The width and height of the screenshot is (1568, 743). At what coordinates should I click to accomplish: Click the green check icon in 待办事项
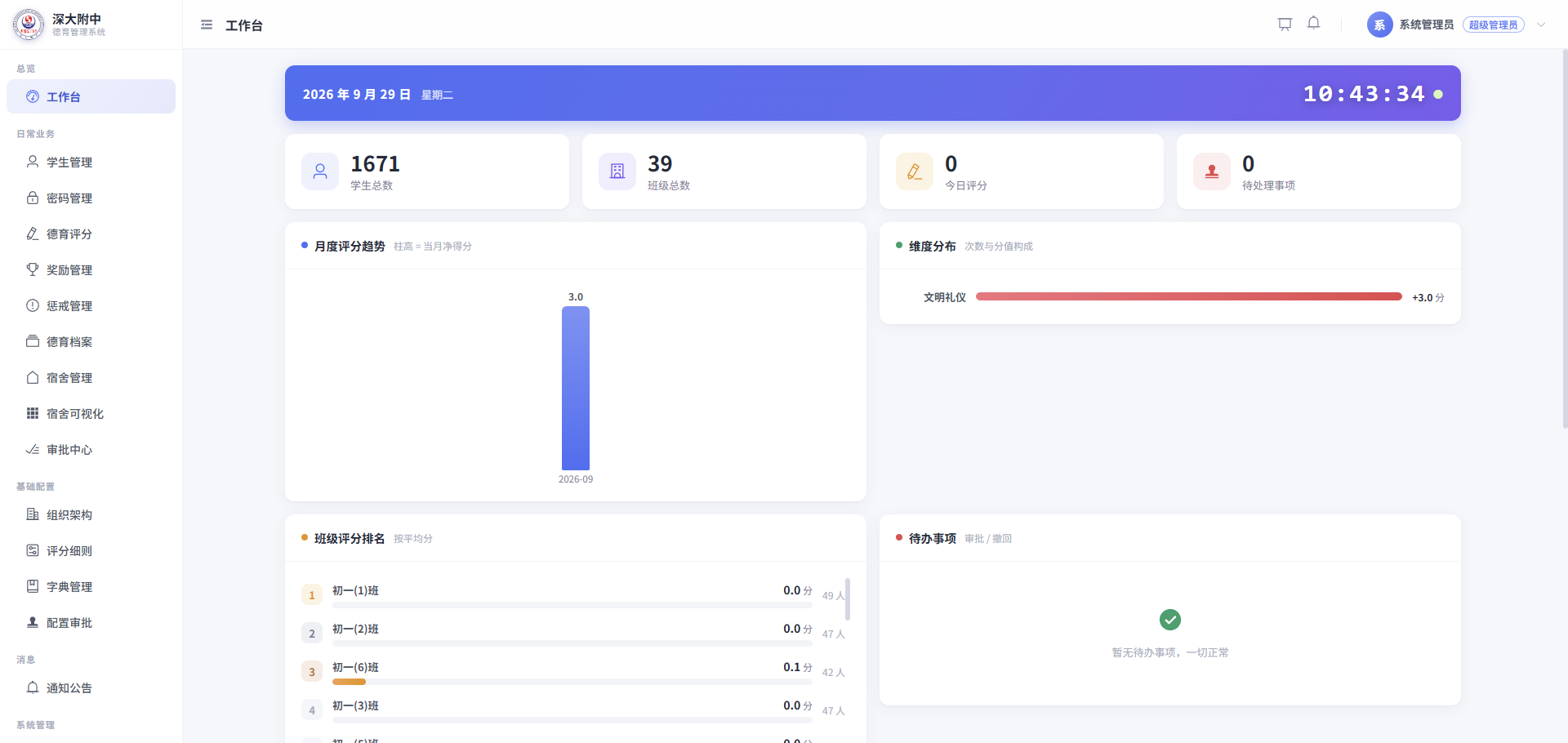pos(1170,620)
